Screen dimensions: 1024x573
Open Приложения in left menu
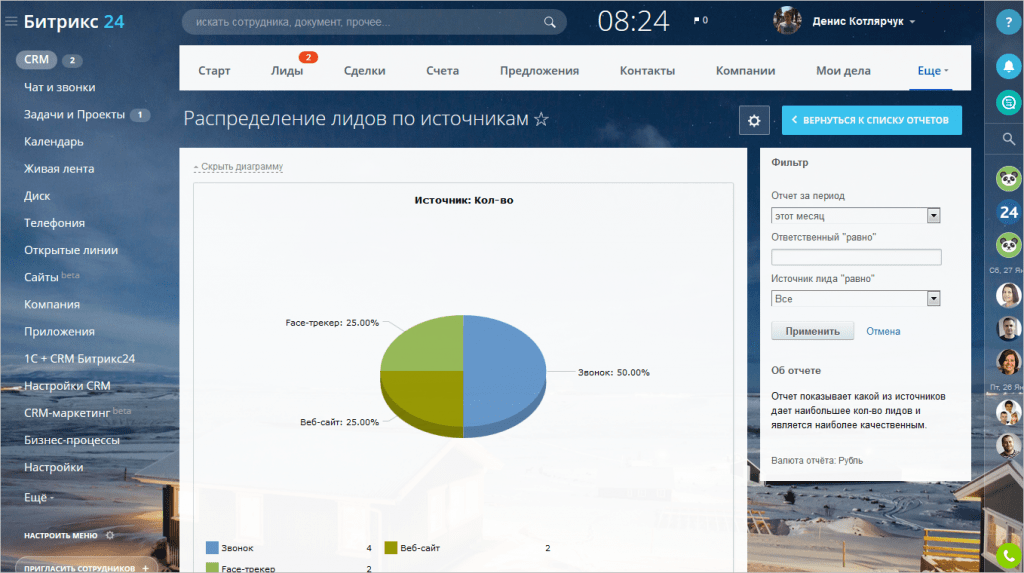coord(59,331)
